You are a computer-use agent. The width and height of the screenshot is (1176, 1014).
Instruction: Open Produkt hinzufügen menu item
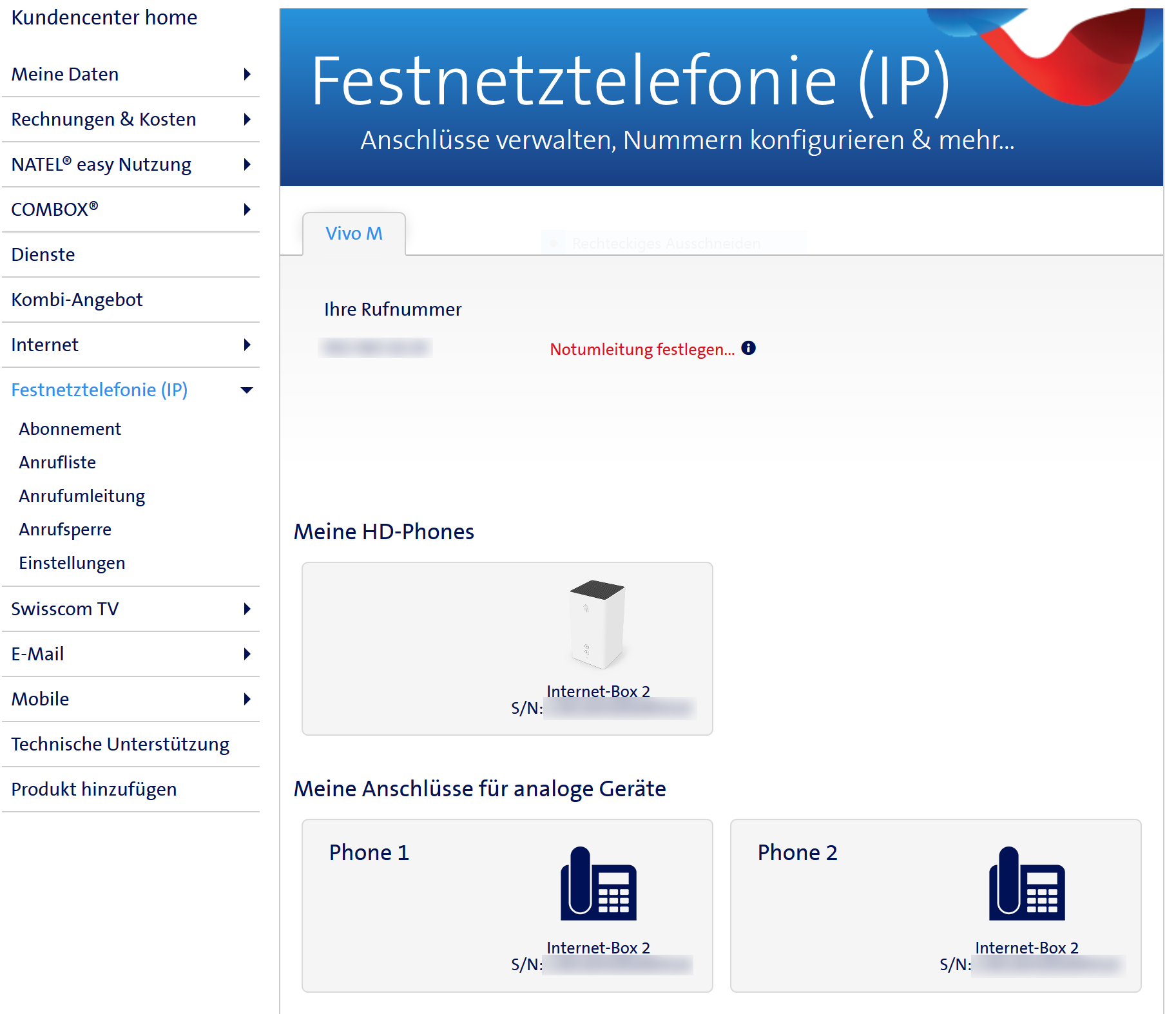(x=94, y=789)
